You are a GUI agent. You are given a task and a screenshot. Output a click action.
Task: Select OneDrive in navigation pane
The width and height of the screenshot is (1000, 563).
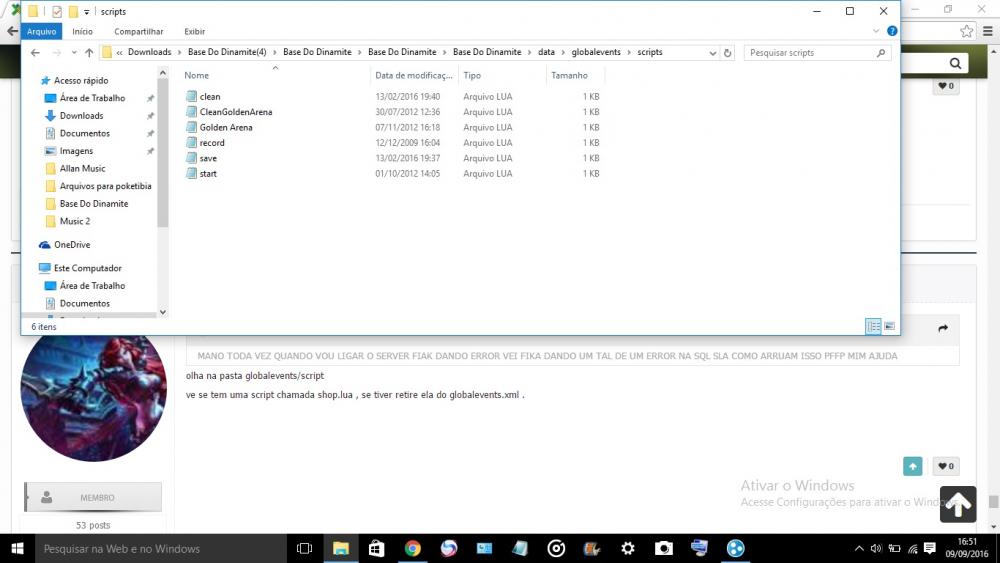point(72,245)
